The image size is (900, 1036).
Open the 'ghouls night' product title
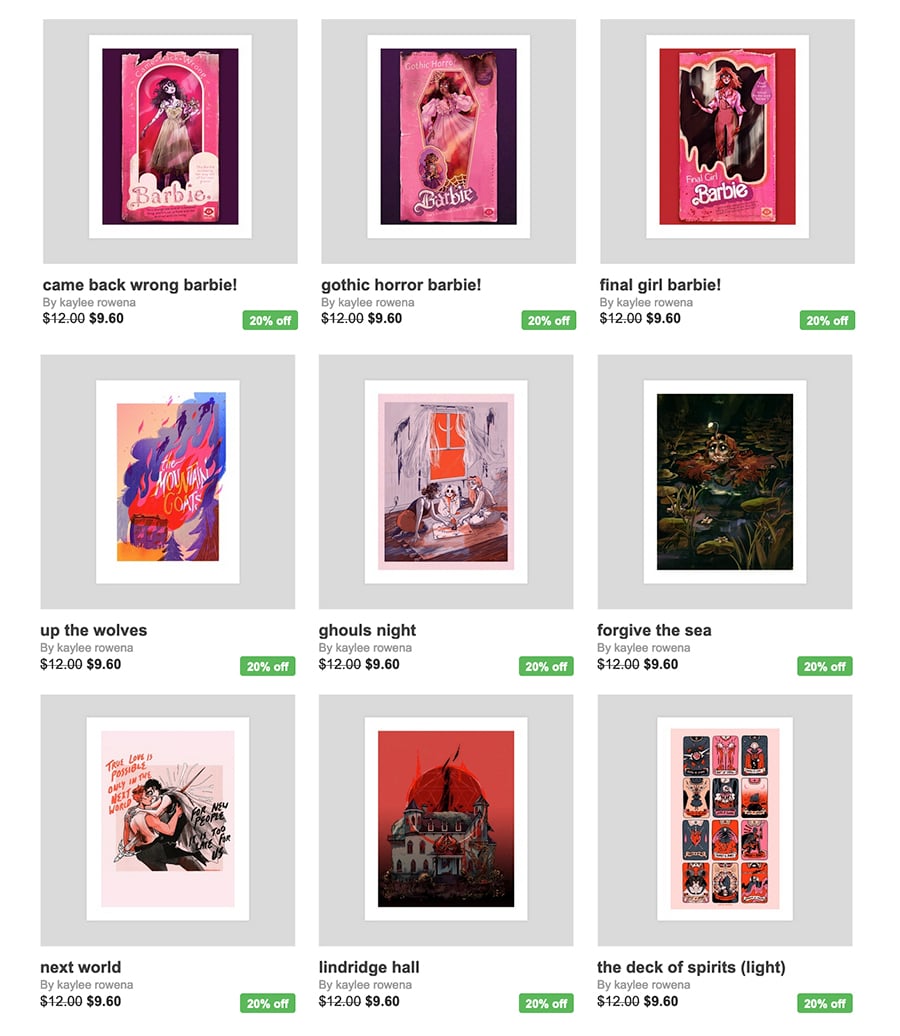(367, 630)
